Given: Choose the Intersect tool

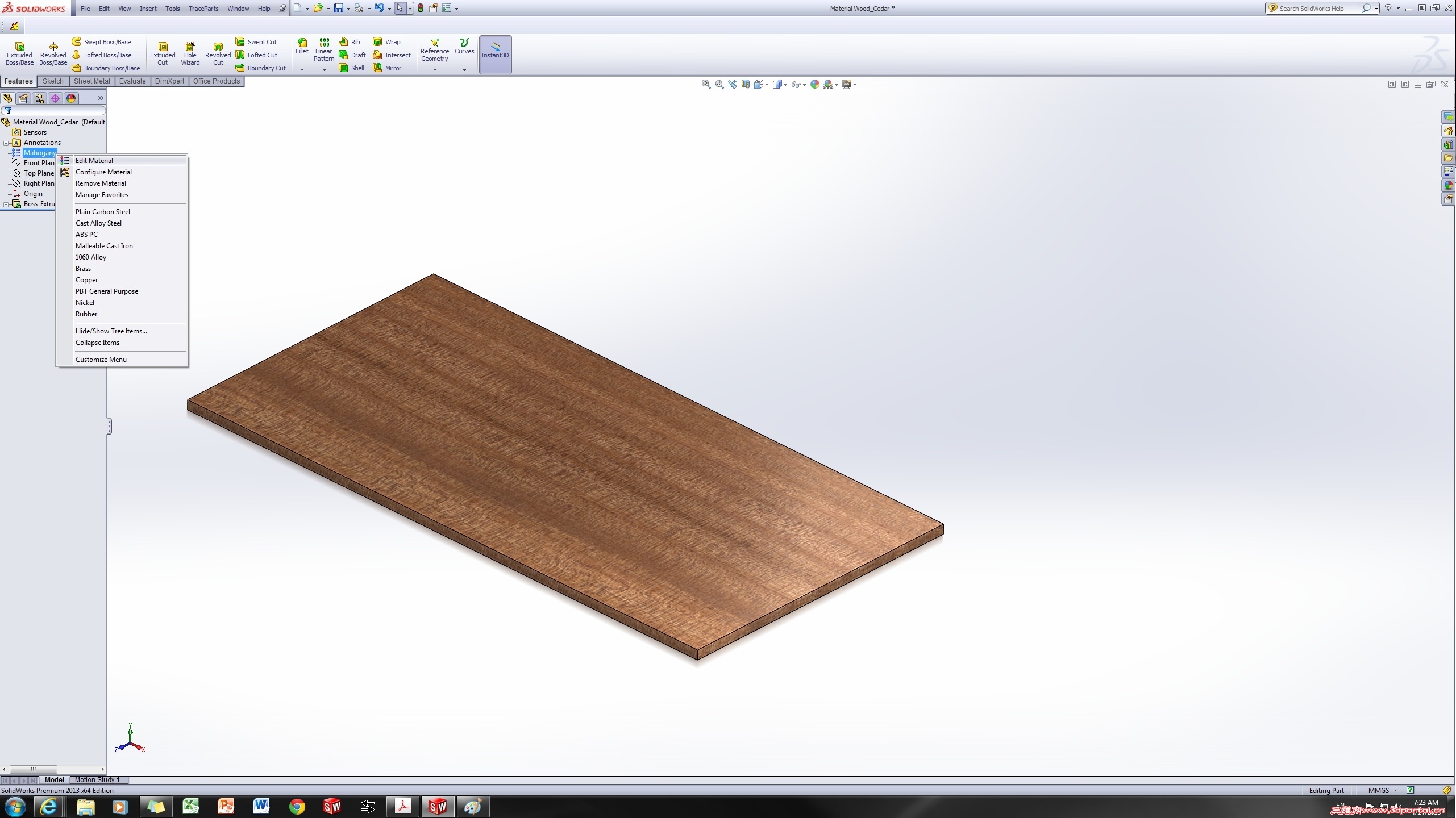Looking at the screenshot, I should pyautogui.click(x=392, y=55).
